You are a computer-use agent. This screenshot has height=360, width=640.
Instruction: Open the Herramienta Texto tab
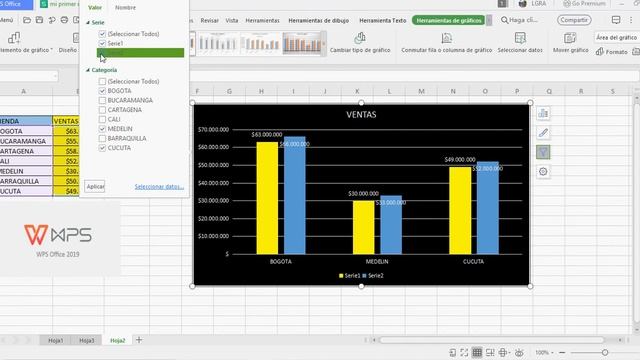tap(382, 20)
